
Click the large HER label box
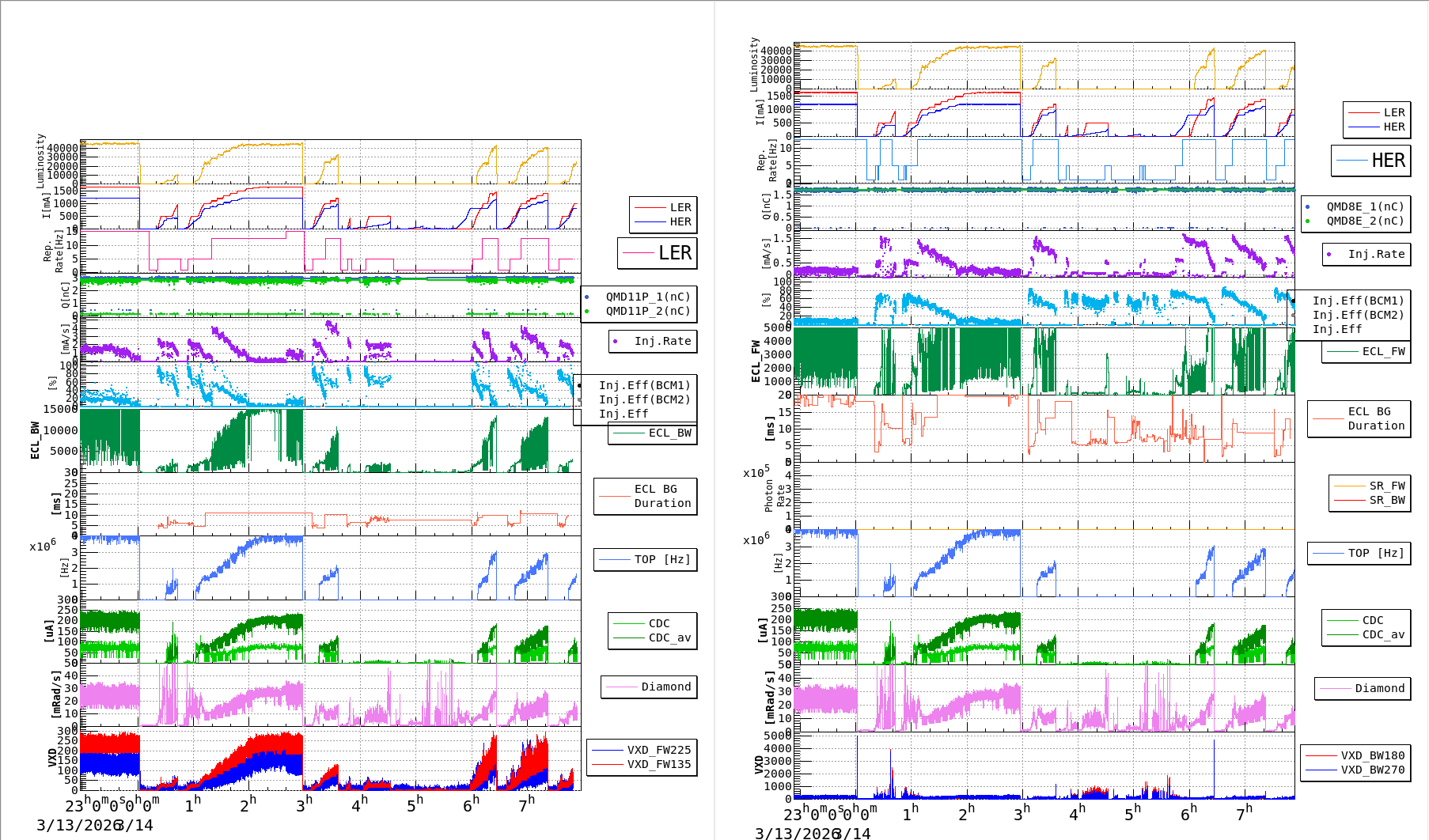[1370, 161]
